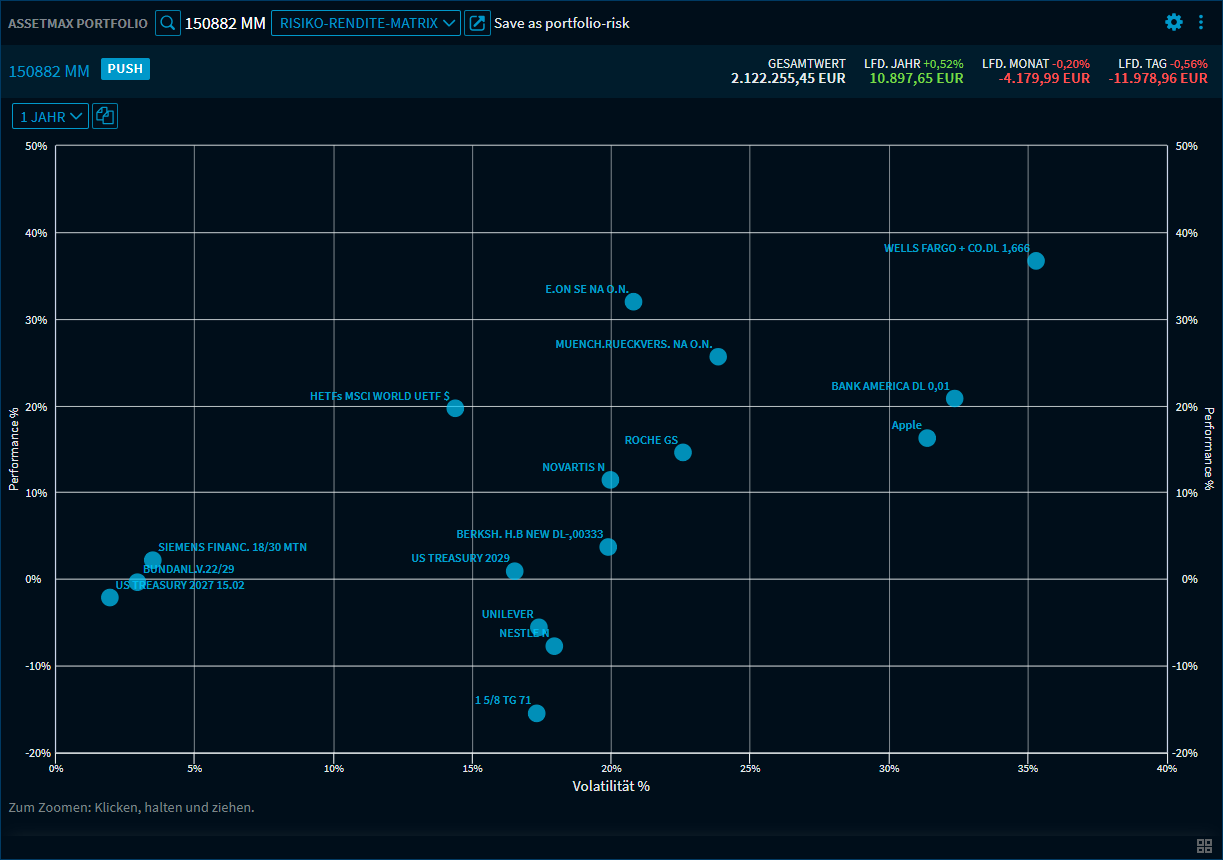Click the HETFs MSCI World ETF point

pyautogui.click(x=455, y=408)
